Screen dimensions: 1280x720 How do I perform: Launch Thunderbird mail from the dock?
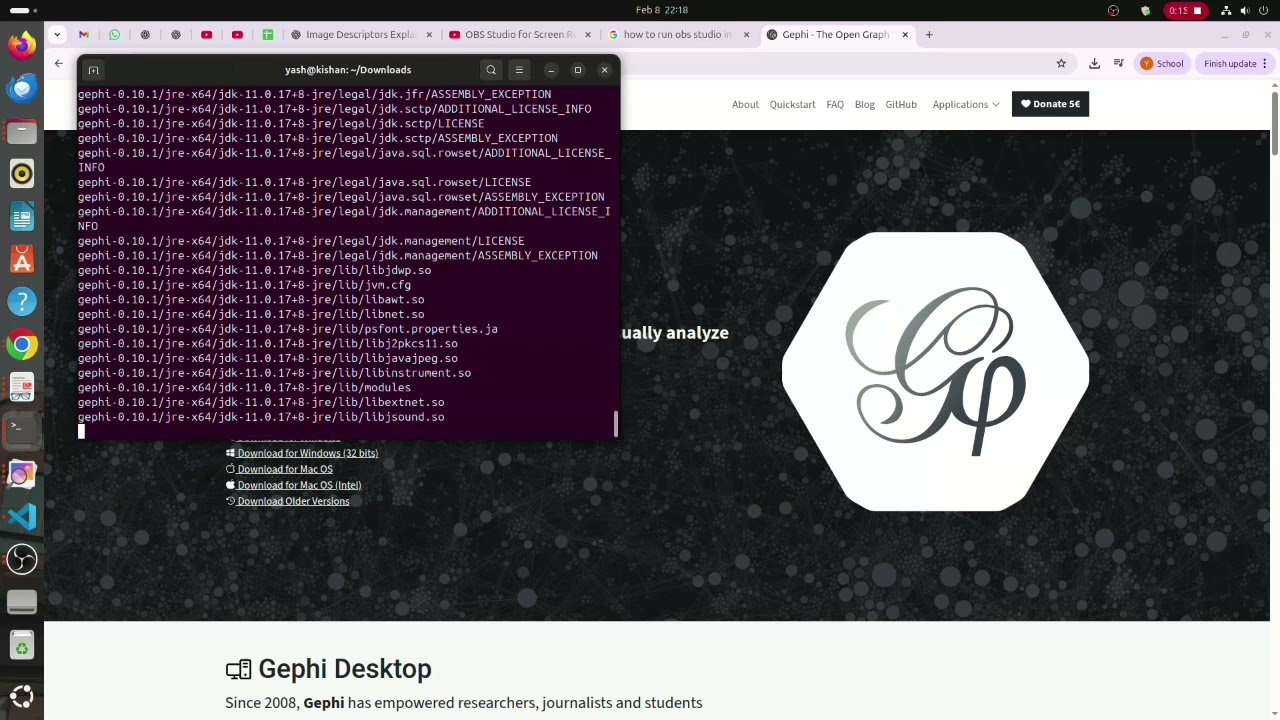click(22, 88)
